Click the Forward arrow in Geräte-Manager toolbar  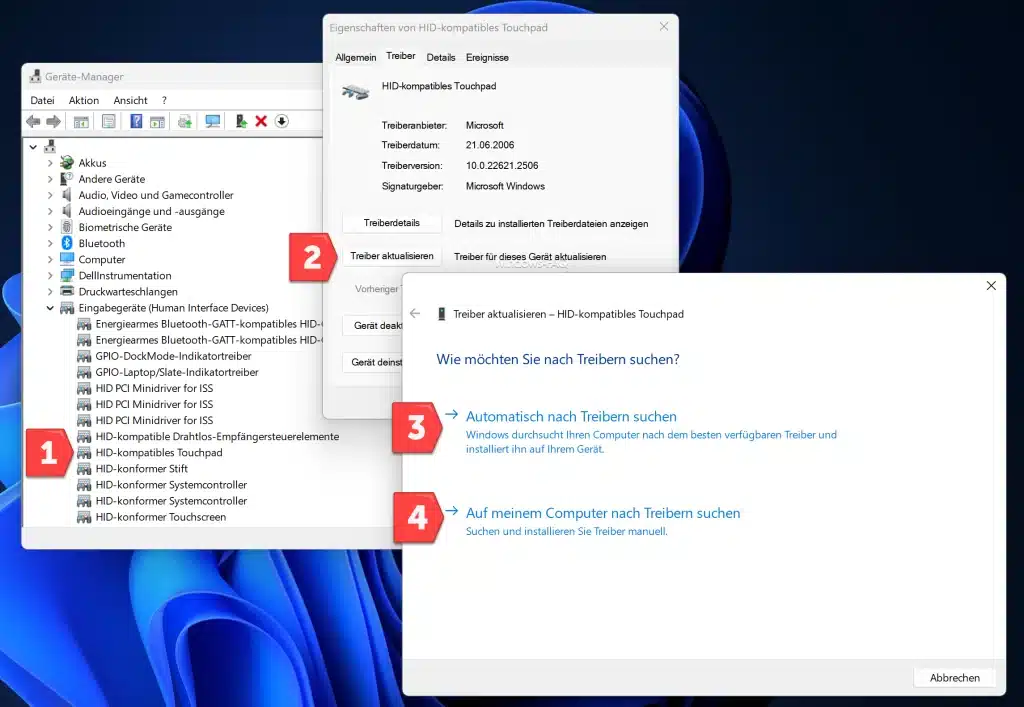point(54,121)
